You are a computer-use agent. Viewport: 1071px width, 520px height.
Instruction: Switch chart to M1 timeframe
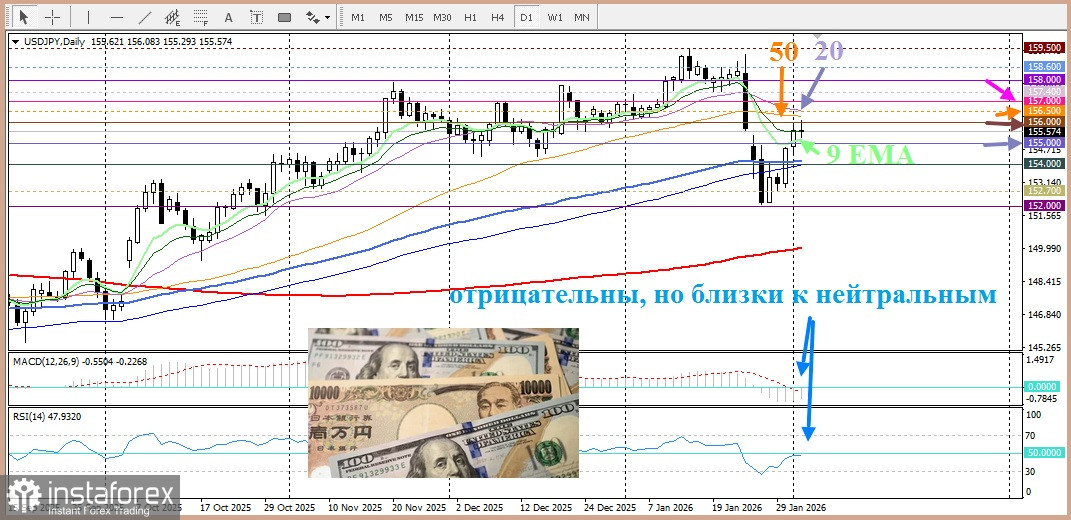(x=358, y=17)
